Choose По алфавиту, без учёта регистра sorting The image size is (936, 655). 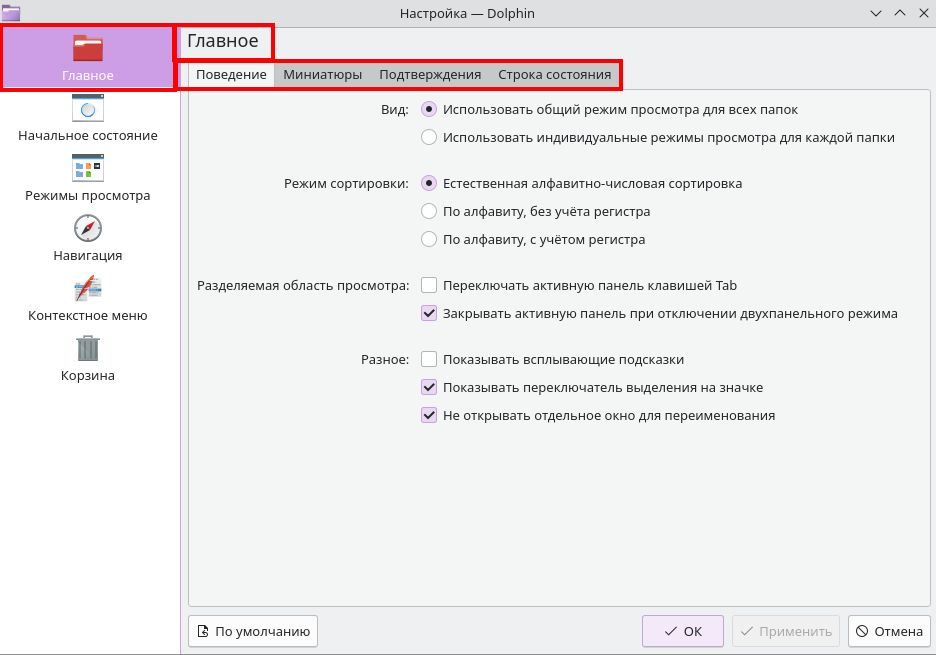click(429, 211)
